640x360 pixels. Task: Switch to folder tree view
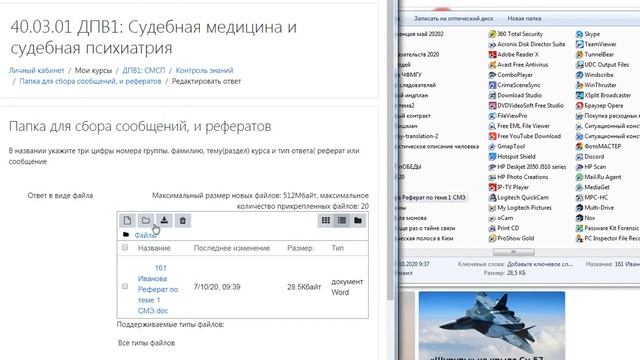pyautogui.click(x=358, y=220)
